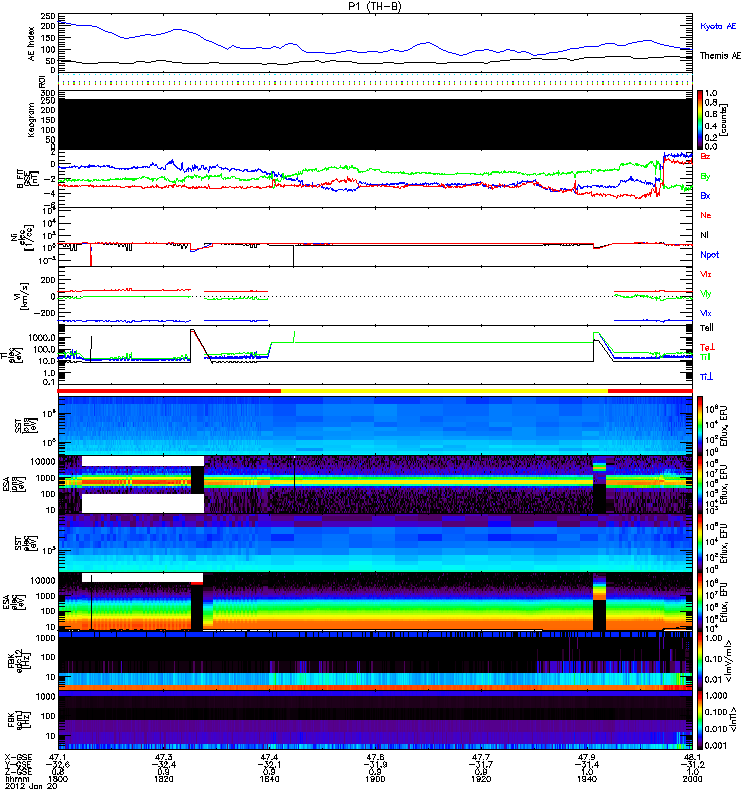Click the 1940 time axis label

coord(587,779)
